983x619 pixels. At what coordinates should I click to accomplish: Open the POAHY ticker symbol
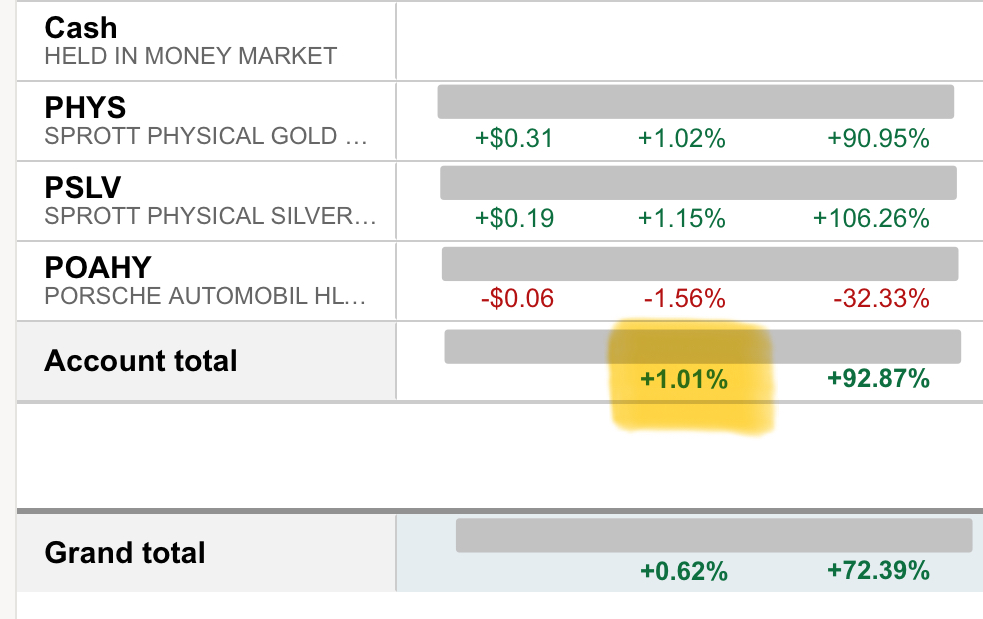98,267
